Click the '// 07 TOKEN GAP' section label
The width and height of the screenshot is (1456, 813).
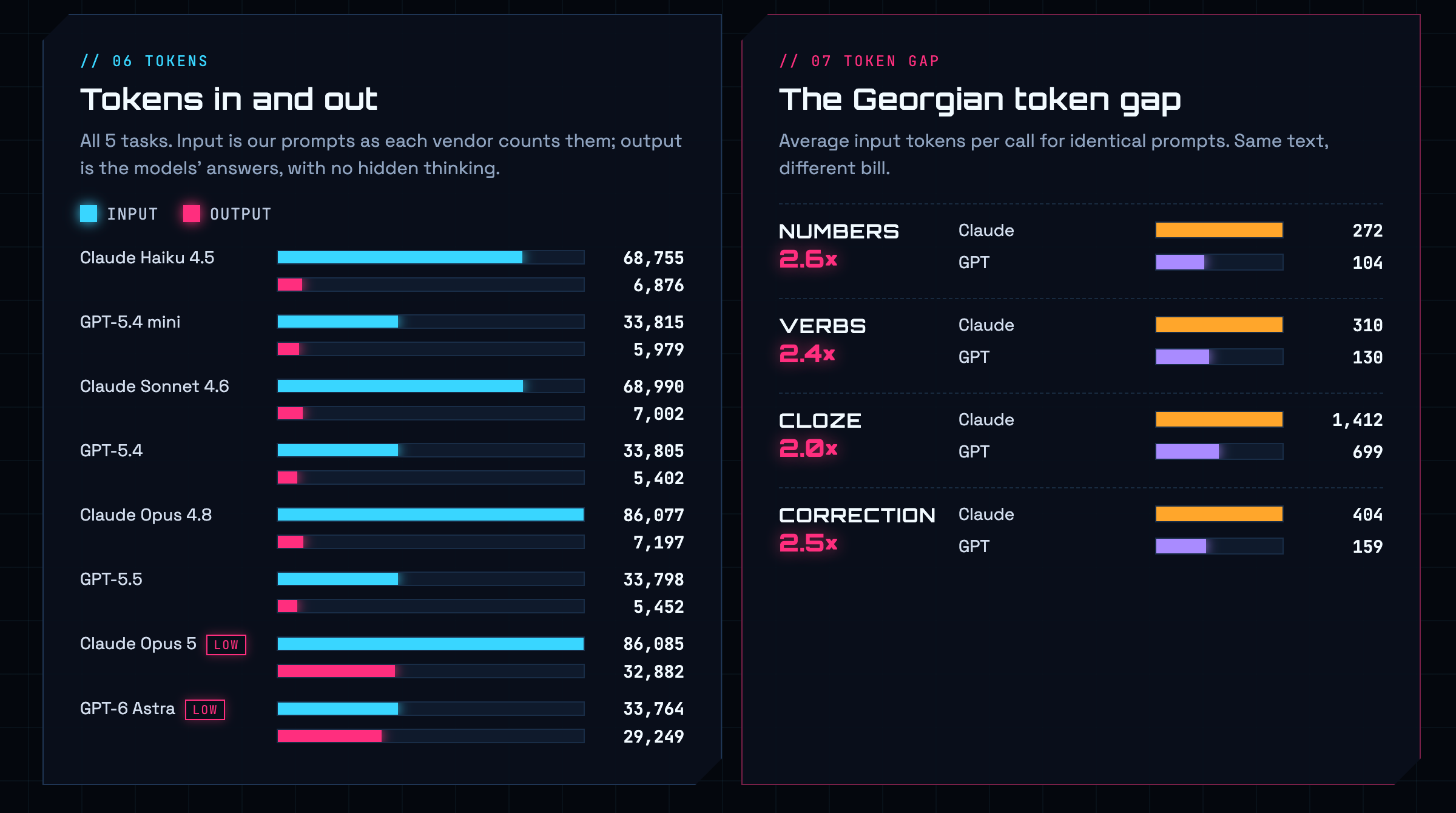859,61
